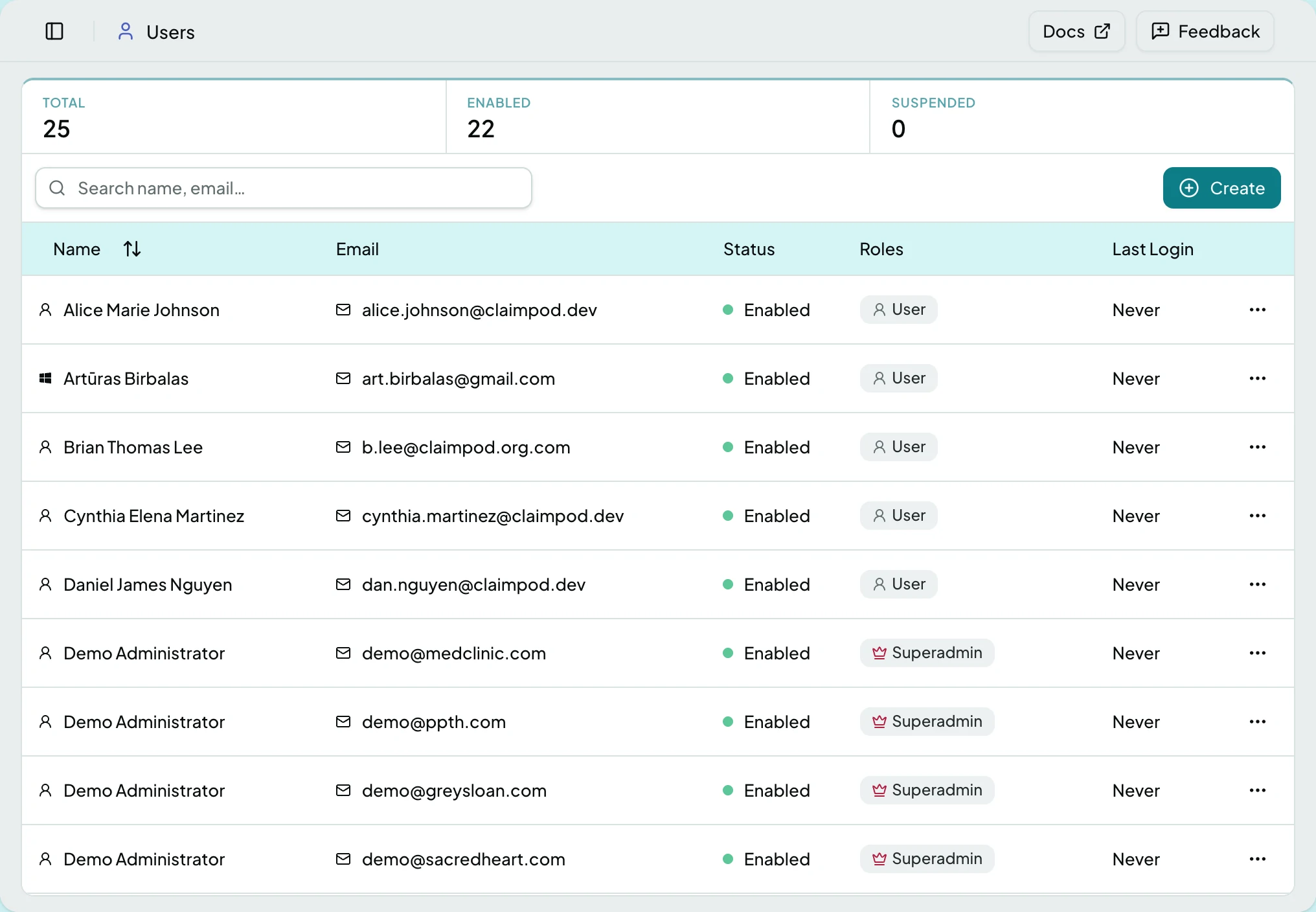Click Never last login for Artūras Birbalas
1316x912 pixels.
point(1136,378)
